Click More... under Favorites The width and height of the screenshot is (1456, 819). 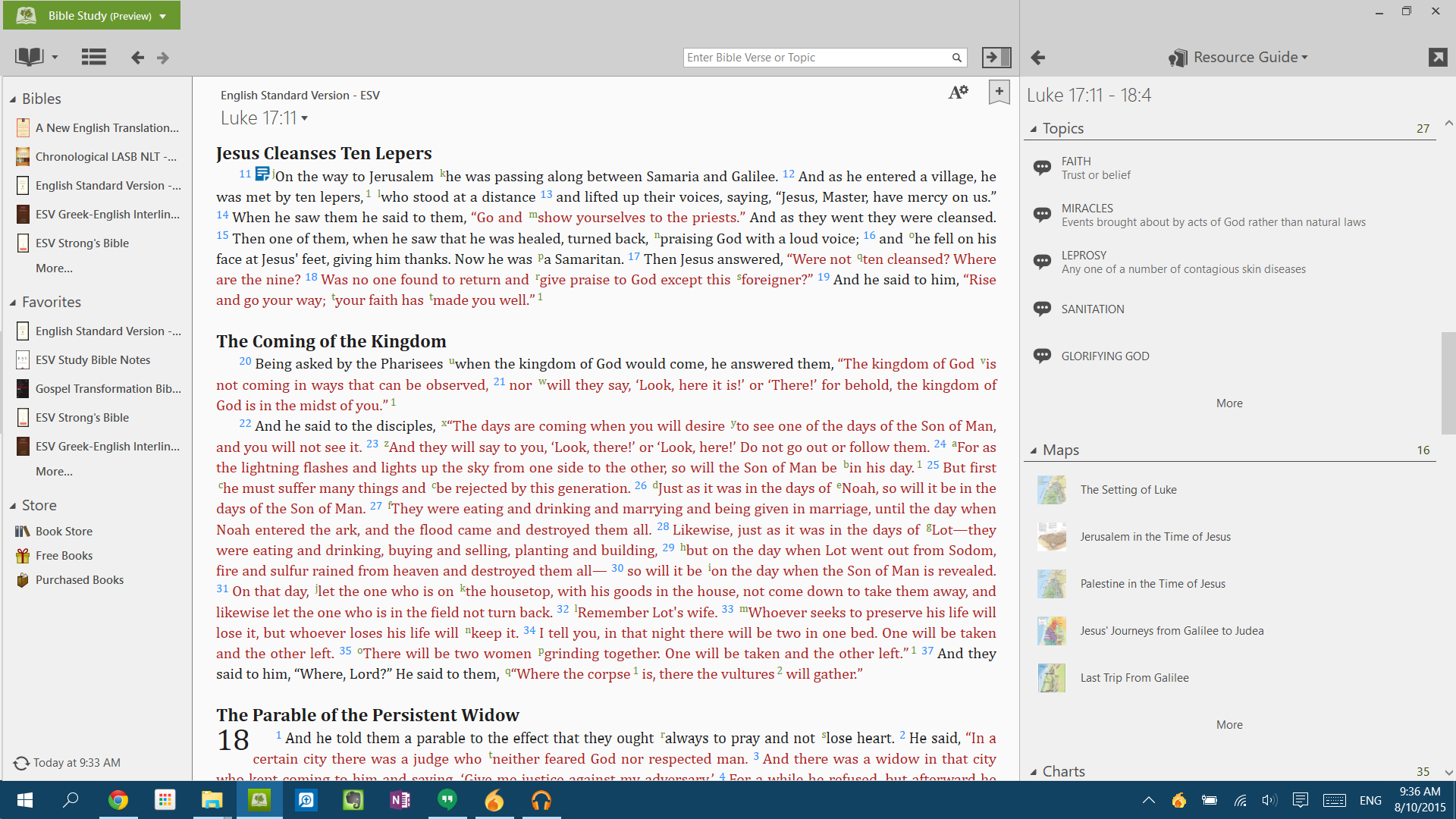[54, 472]
